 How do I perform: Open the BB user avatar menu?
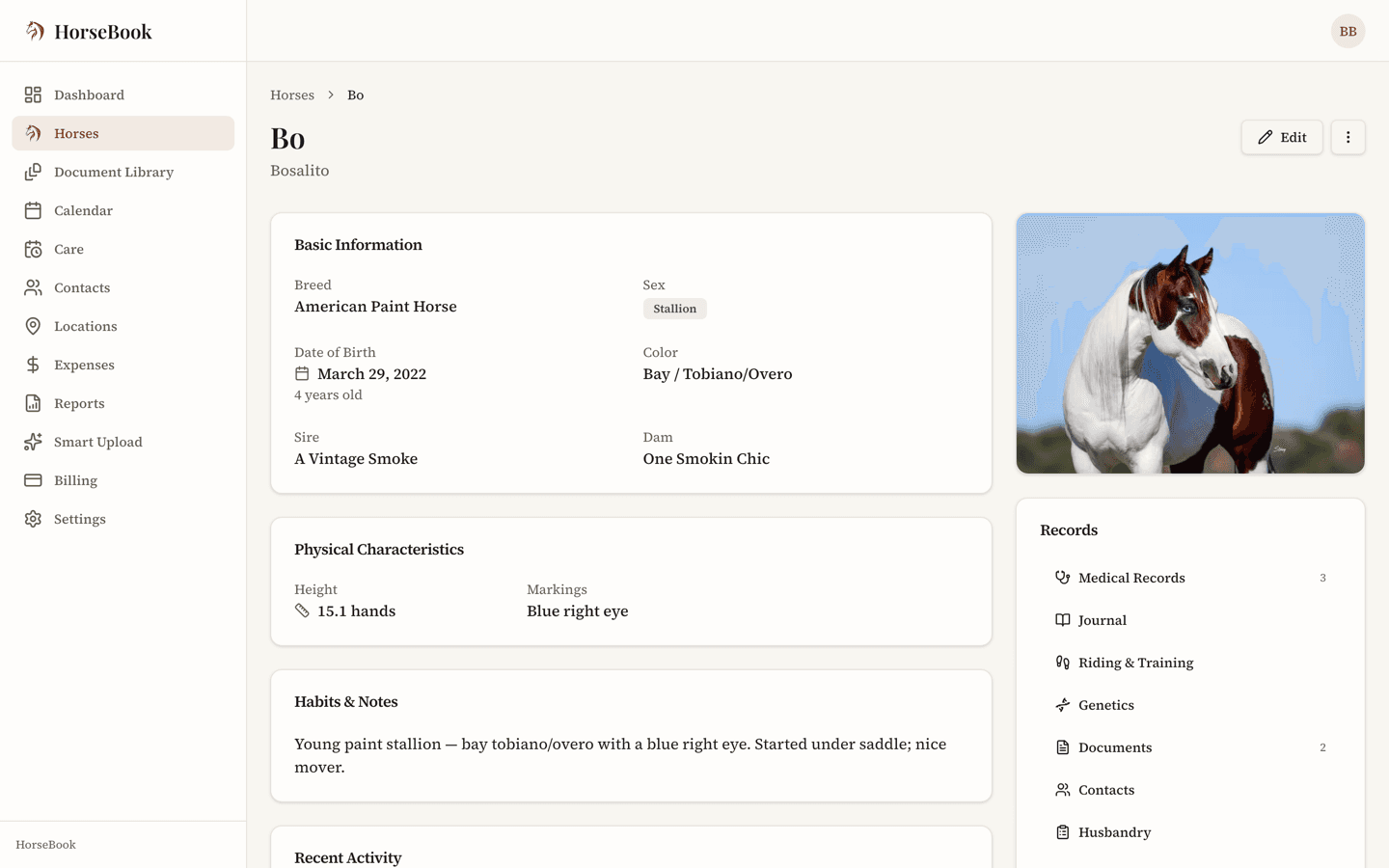[1348, 31]
